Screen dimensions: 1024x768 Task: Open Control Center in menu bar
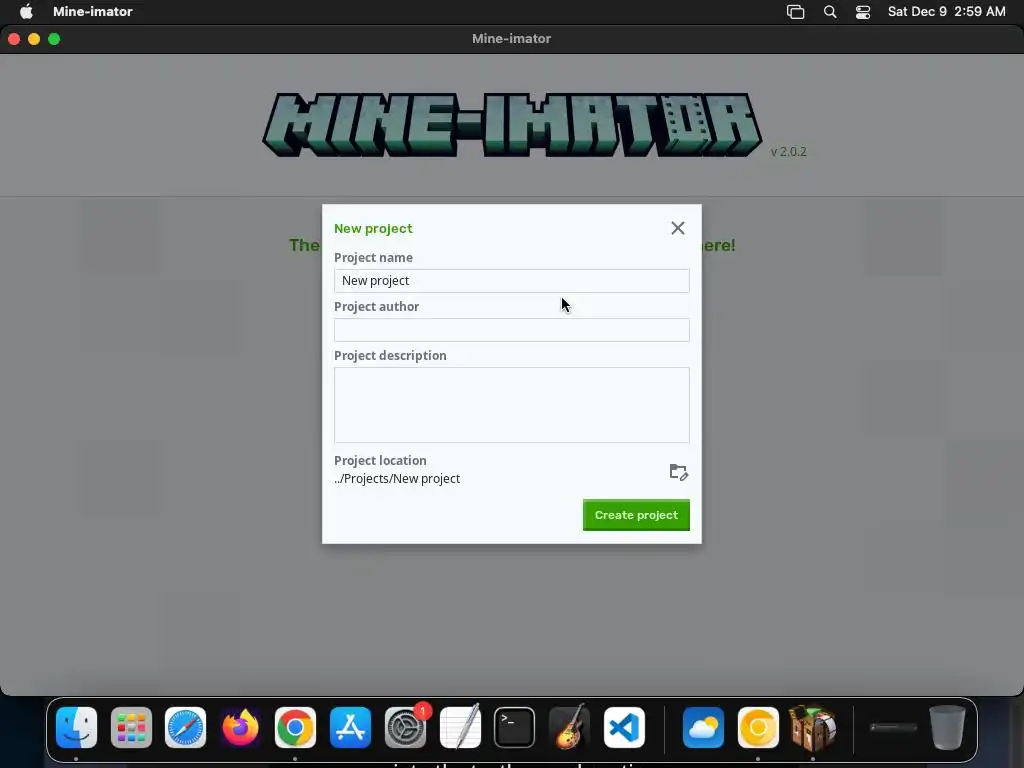863,12
